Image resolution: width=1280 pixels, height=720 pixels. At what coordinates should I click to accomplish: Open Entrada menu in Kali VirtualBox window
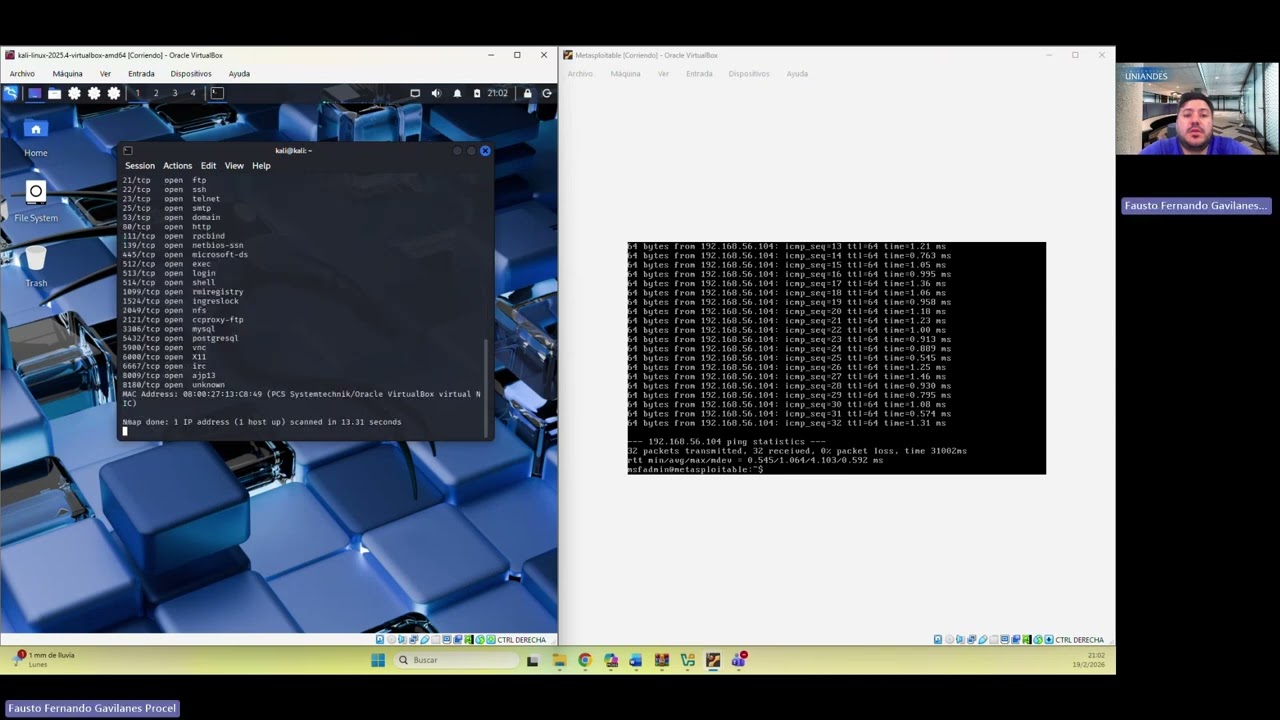pos(141,74)
